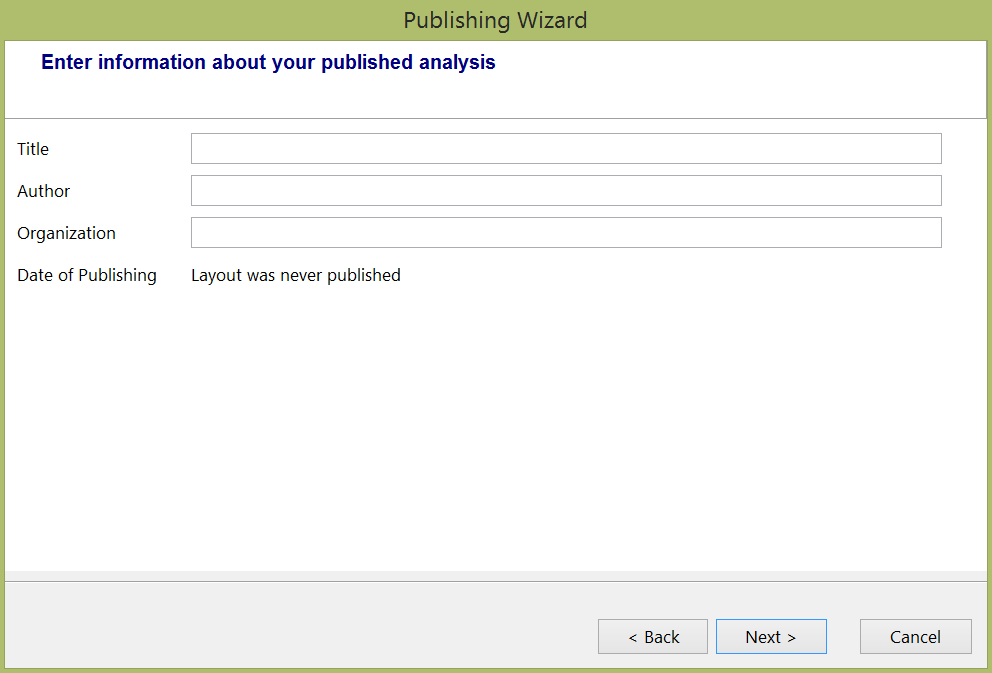
Task: Click the Organization field label
Action: click(66, 233)
